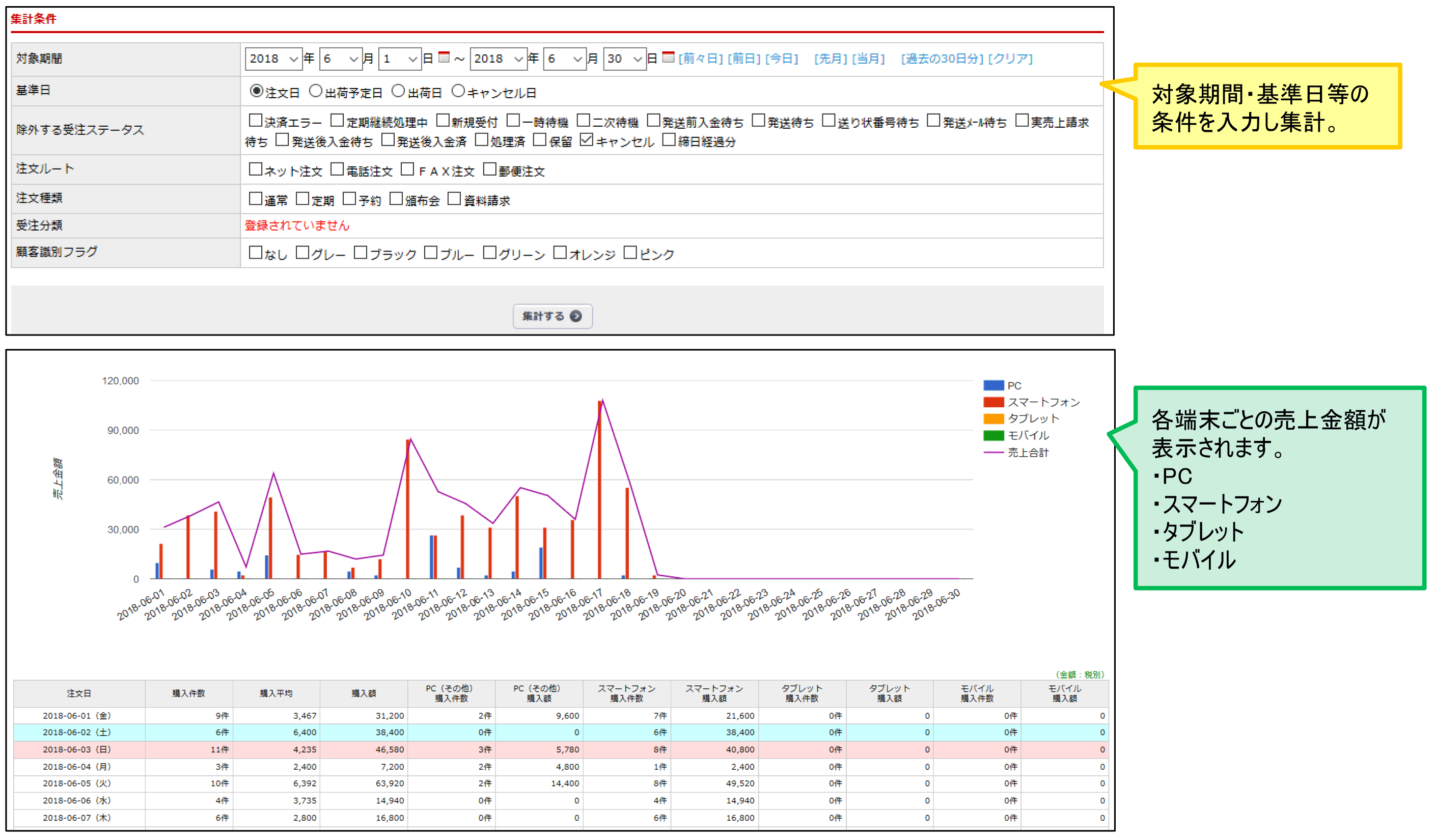Open the start date calendar picker icon
The image size is (1436, 840).
444,57
